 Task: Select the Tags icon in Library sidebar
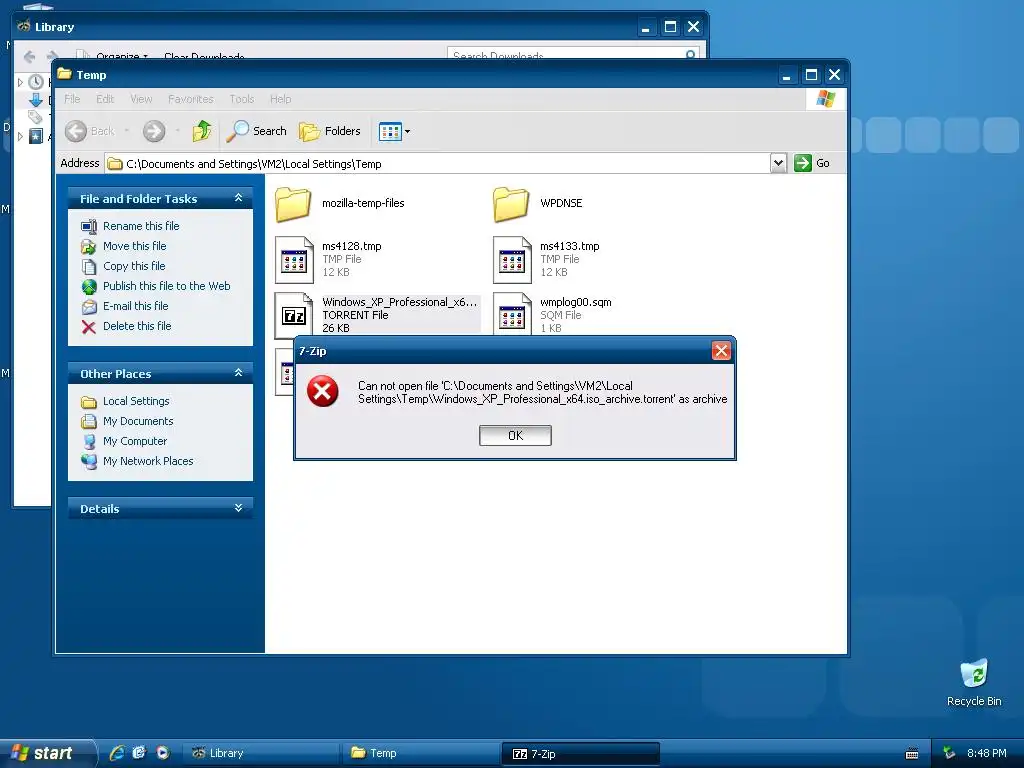[35, 117]
